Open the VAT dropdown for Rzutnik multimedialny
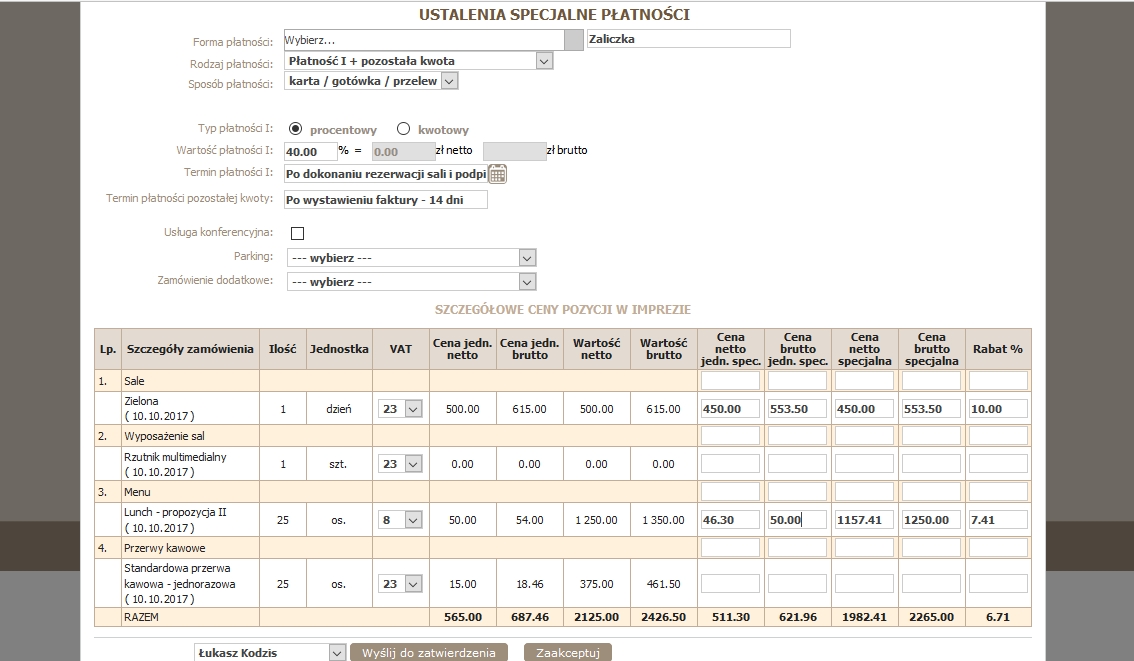 click(400, 464)
